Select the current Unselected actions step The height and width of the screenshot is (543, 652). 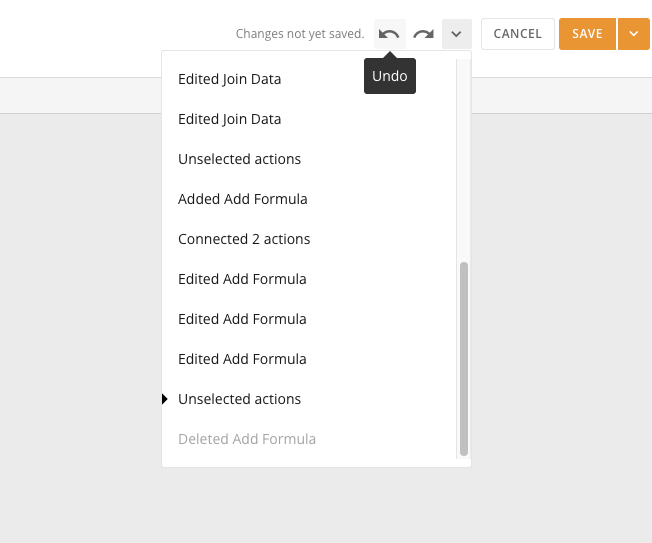239,399
